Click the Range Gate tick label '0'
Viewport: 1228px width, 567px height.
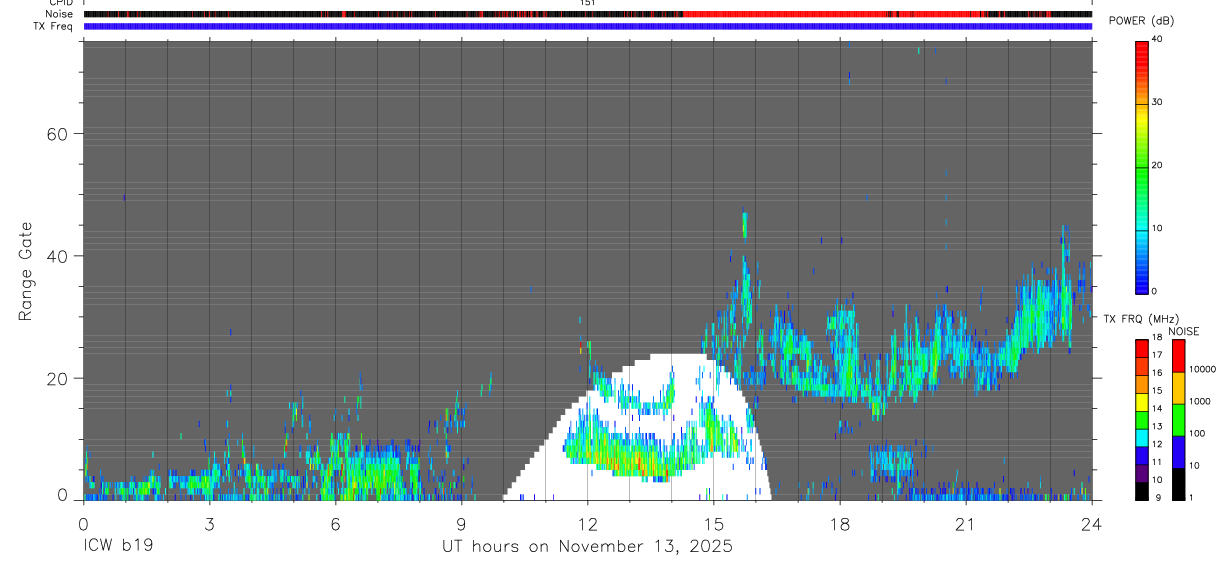point(64,496)
